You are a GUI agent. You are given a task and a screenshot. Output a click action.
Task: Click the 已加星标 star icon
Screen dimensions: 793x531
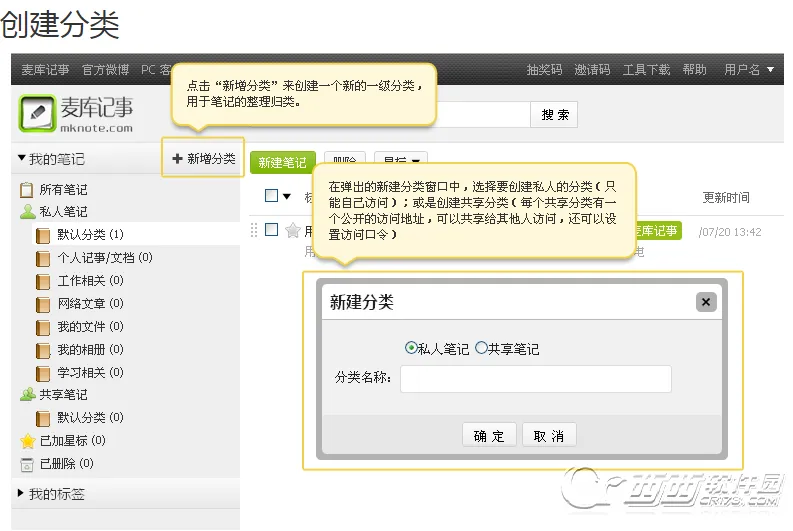tap(27, 441)
